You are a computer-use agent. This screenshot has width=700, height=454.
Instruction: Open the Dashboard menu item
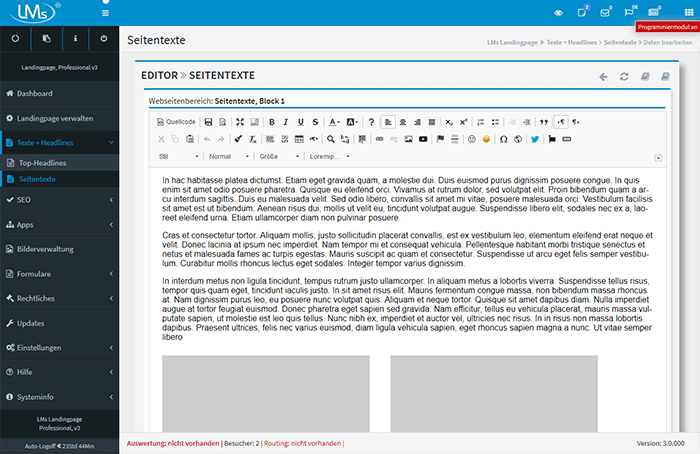click(x=59, y=93)
